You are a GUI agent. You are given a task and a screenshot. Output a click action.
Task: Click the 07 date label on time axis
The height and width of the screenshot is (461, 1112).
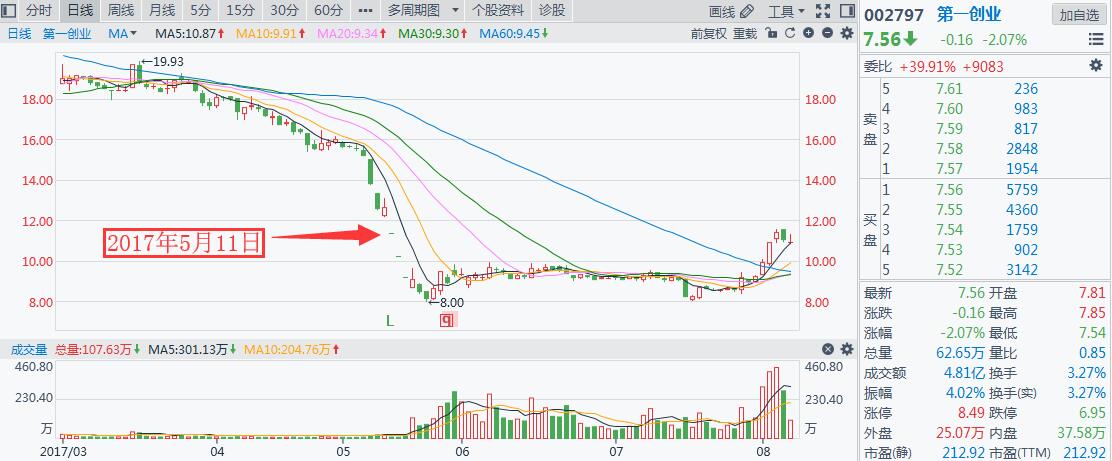[616, 451]
